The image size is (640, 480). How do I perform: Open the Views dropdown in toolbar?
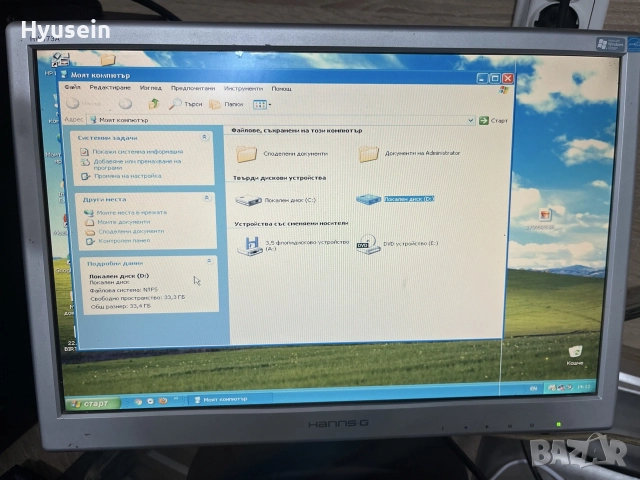(x=262, y=105)
